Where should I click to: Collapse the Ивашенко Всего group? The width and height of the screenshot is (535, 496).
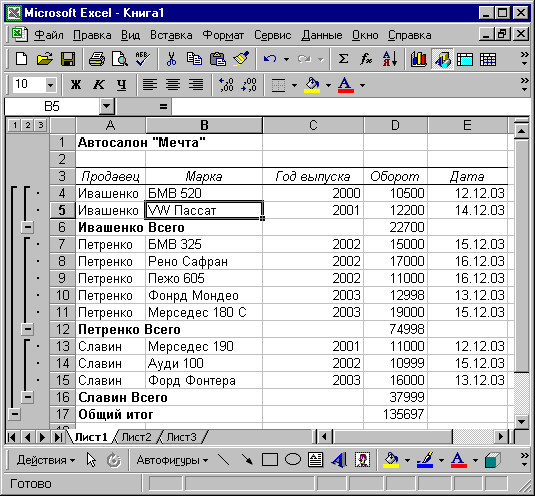tap(28, 227)
